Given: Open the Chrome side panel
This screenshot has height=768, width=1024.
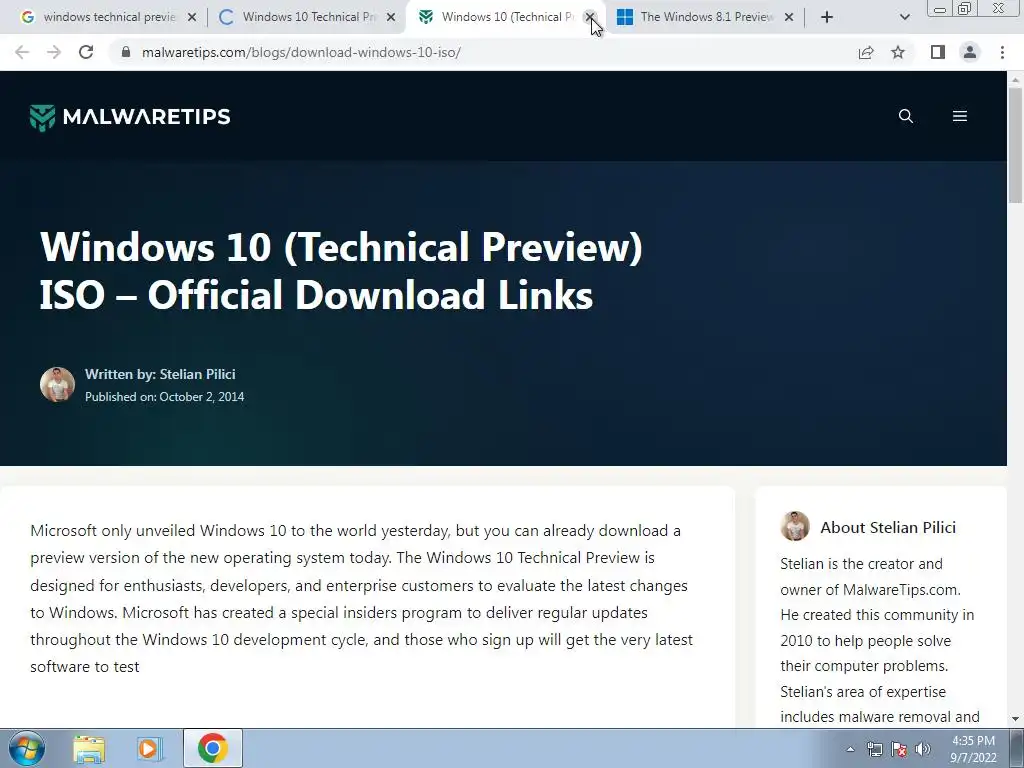Looking at the screenshot, I should pos(938,52).
